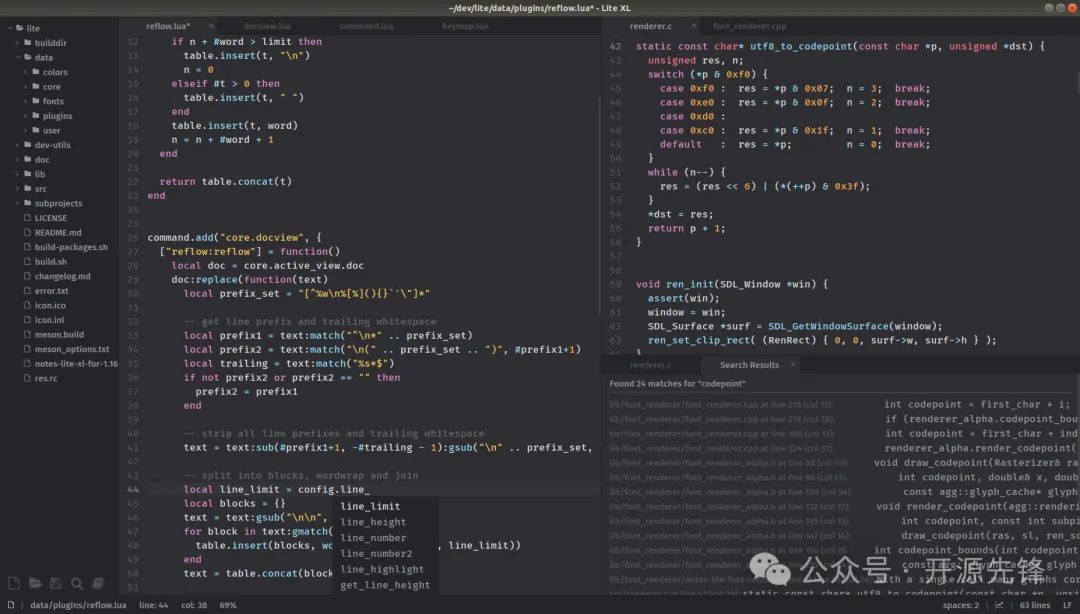Choose get_line_height autocomplete suggestion

[386, 585]
